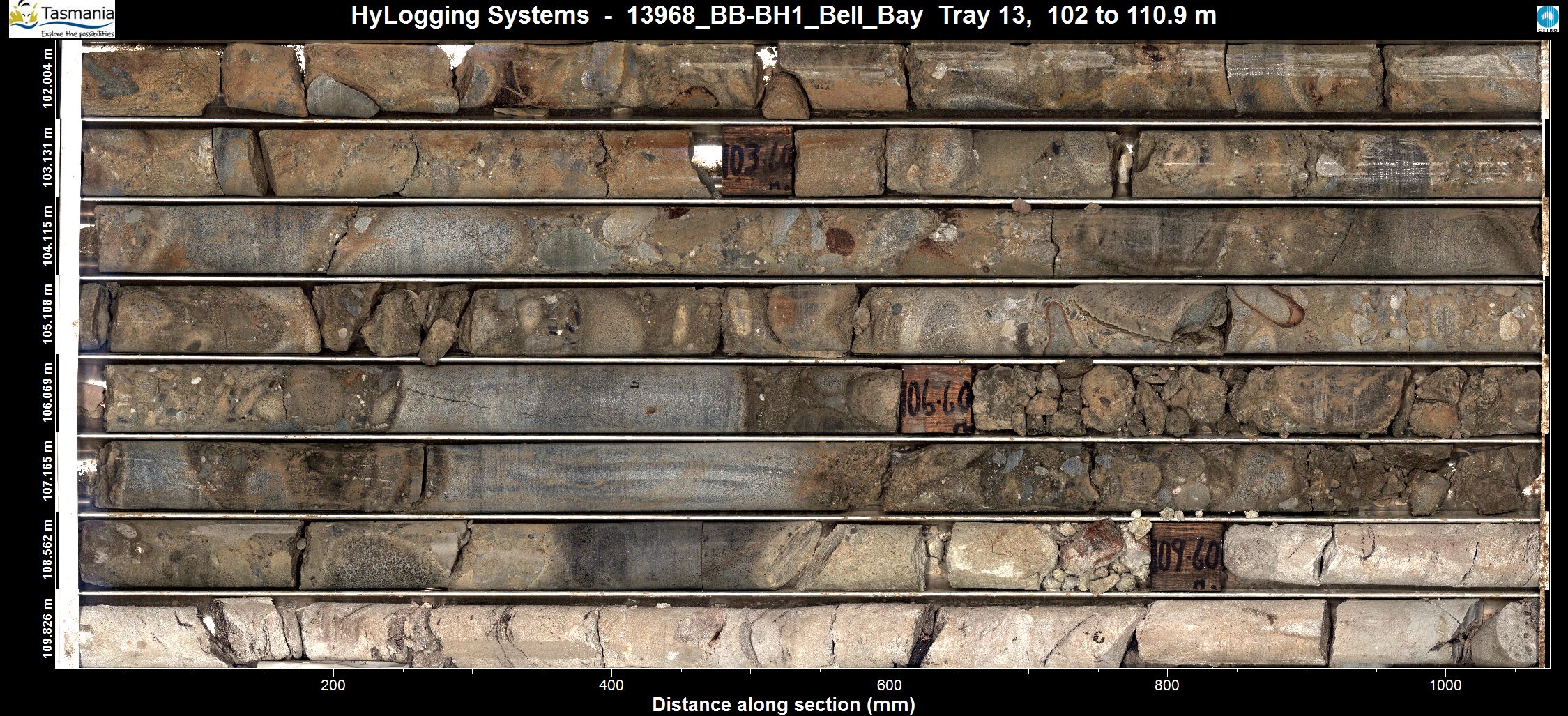Click the 106.60 wooden depth marker block

tap(936, 399)
